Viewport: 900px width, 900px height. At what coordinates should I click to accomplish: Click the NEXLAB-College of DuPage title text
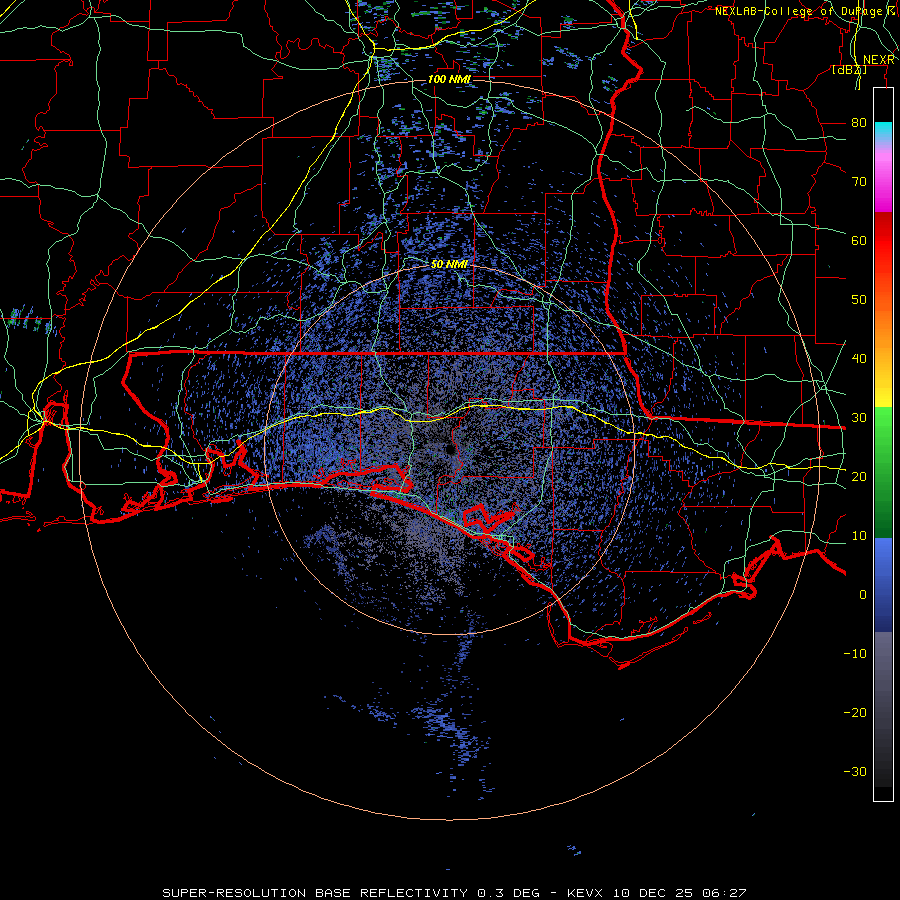(x=798, y=11)
